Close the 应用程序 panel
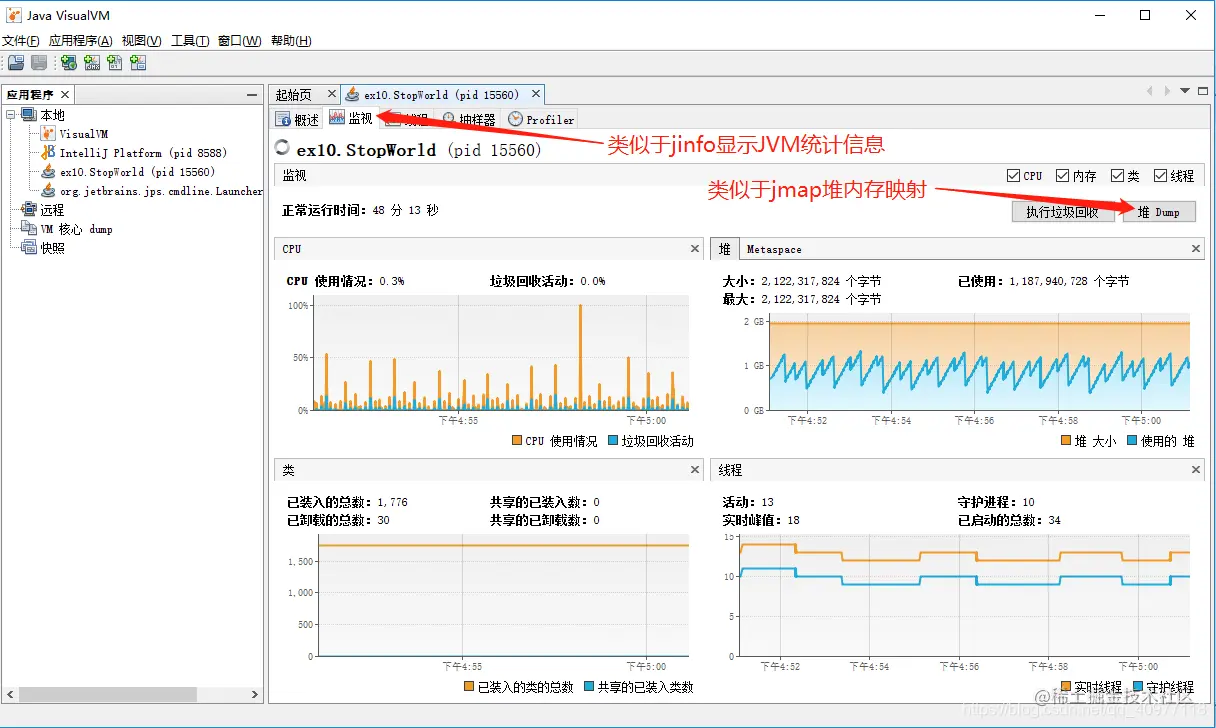The height and width of the screenshot is (728, 1216). pyautogui.click(x=65, y=95)
